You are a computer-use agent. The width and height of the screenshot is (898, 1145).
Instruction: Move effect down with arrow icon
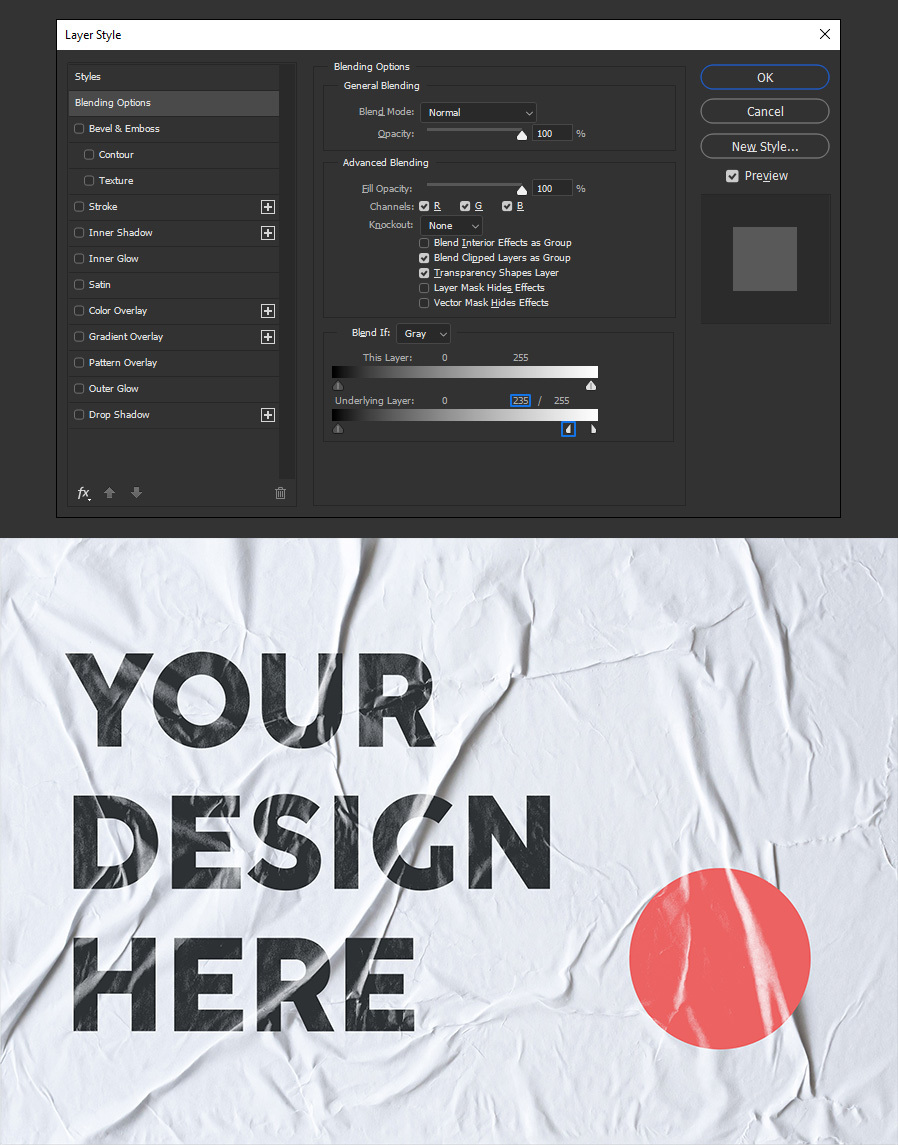click(x=137, y=493)
